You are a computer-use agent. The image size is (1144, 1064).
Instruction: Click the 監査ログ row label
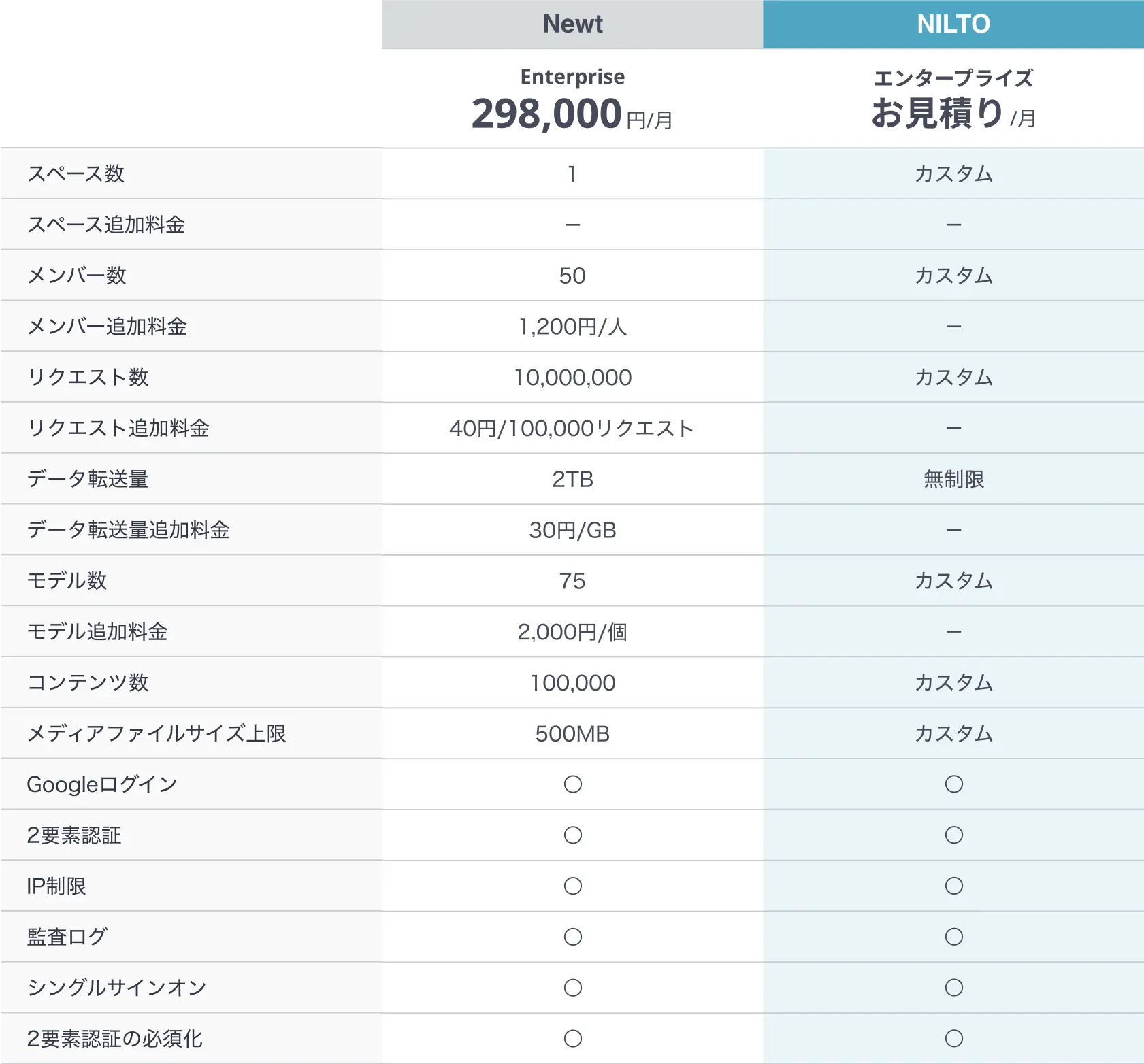[67, 937]
